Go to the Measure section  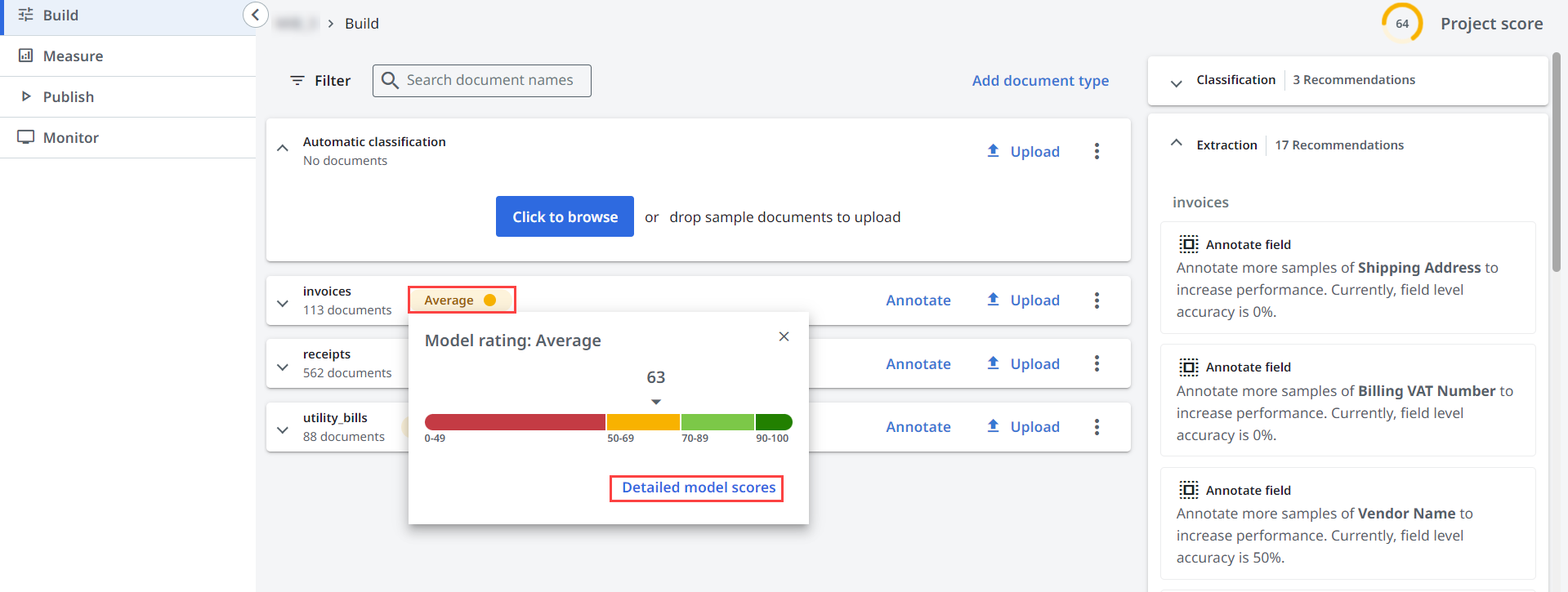pyautogui.click(x=73, y=56)
